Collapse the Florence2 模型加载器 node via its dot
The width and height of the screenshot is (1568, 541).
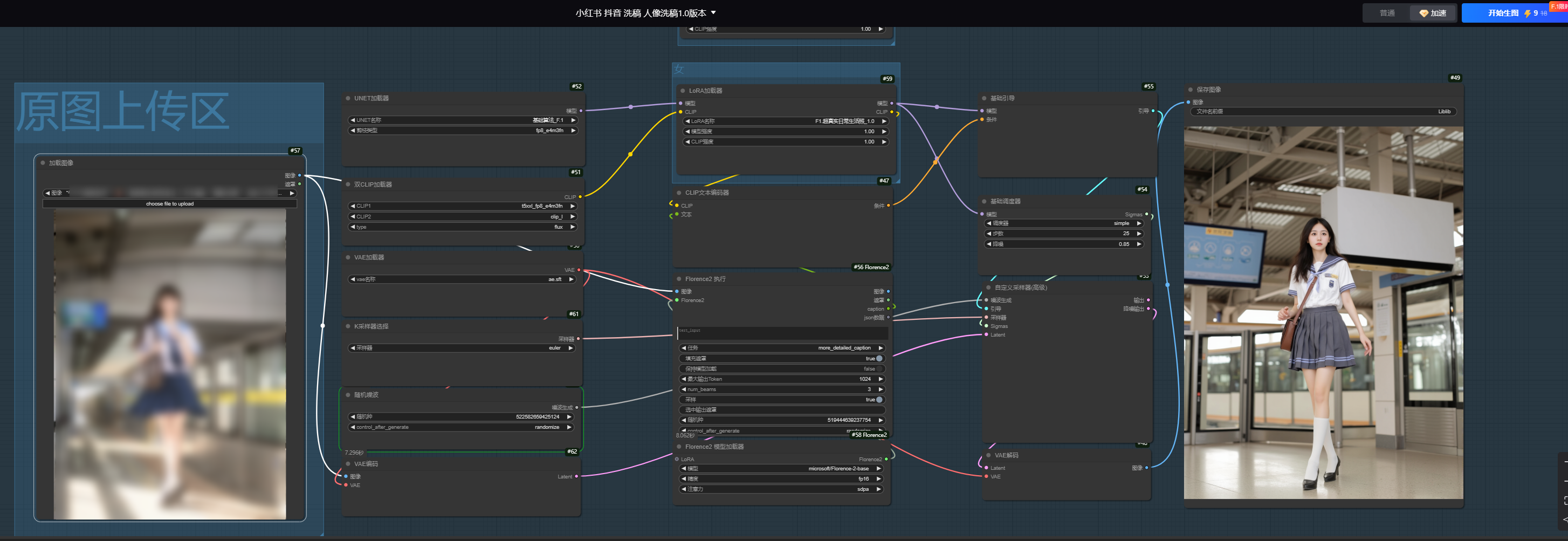point(679,447)
